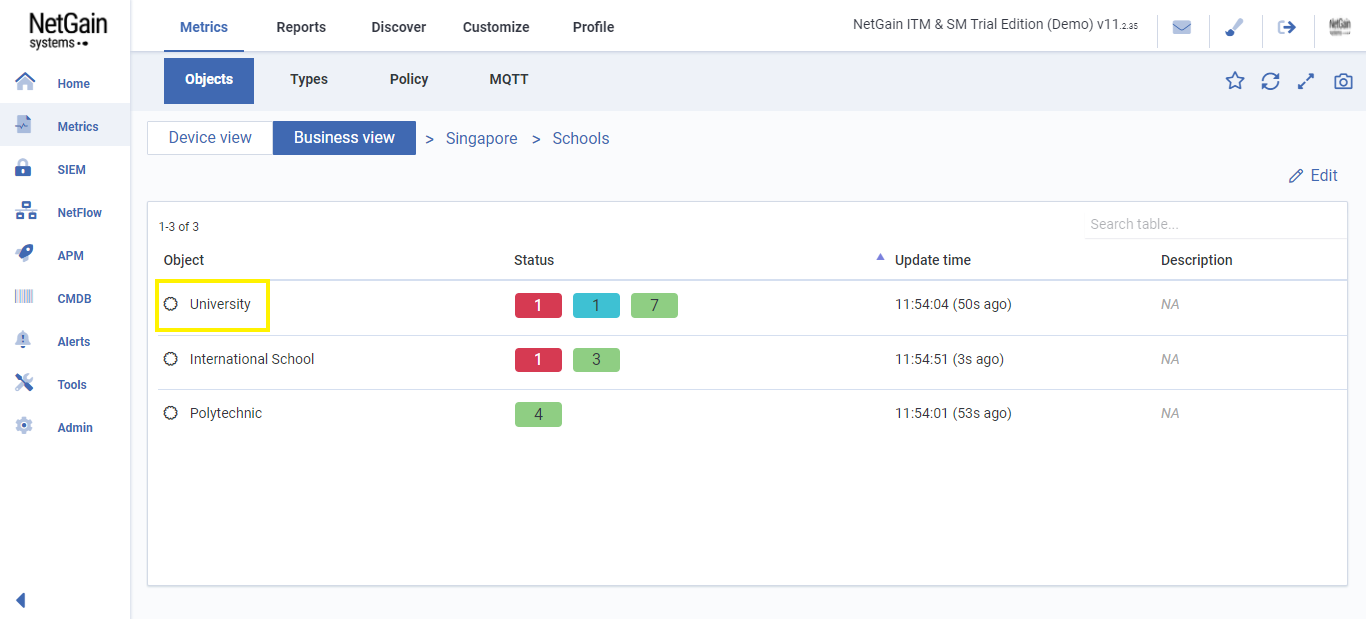
Task: Select the Polytechnic row circle
Action: [x=171, y=413]
